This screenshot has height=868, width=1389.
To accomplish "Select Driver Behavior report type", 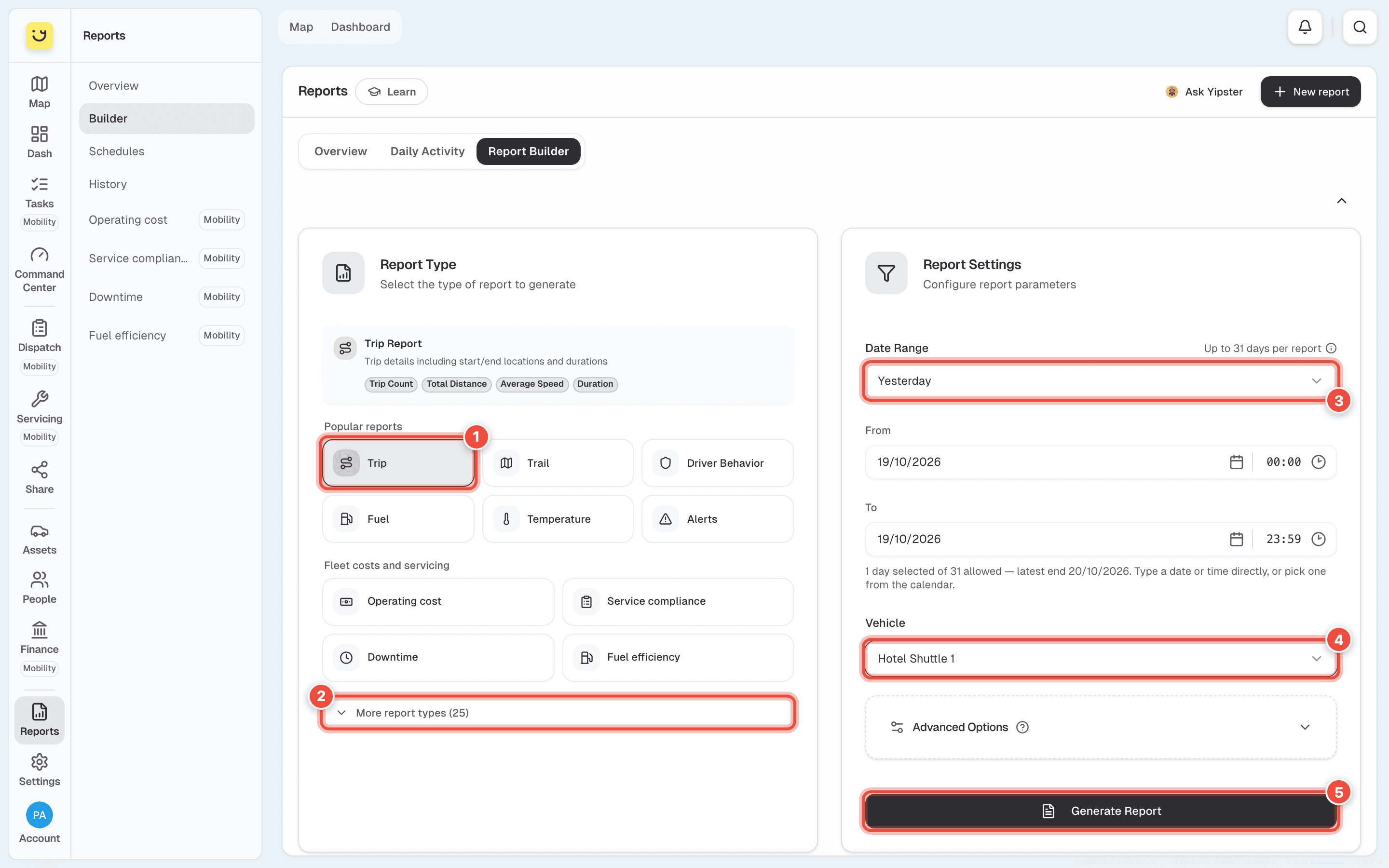I will point(717,463).
